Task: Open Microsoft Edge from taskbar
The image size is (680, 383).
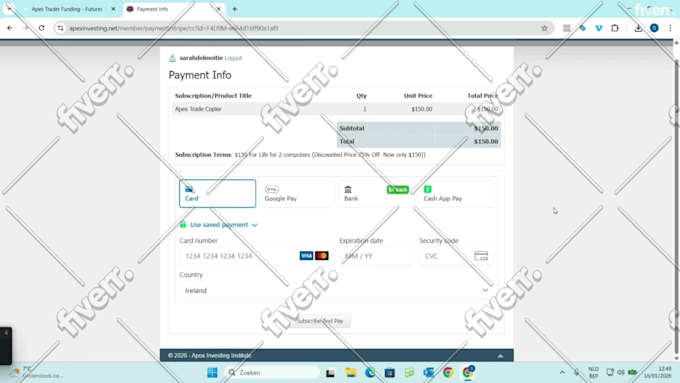Action: (370, 372)
